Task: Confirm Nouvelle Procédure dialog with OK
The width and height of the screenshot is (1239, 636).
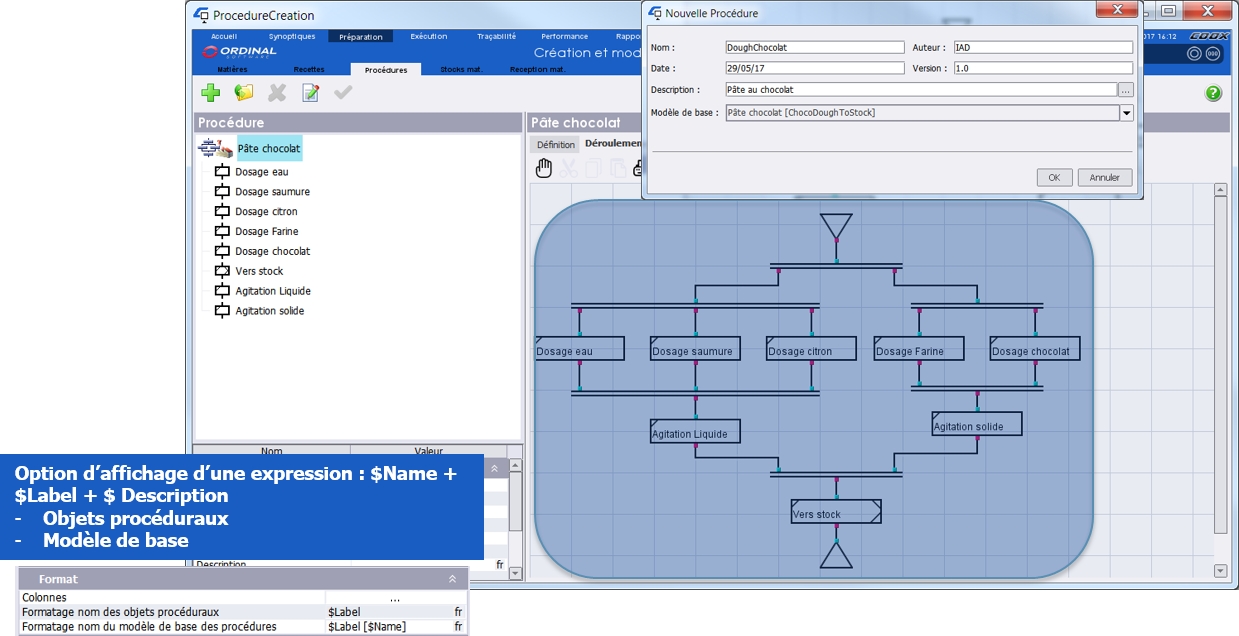Action: point(1054,177)
